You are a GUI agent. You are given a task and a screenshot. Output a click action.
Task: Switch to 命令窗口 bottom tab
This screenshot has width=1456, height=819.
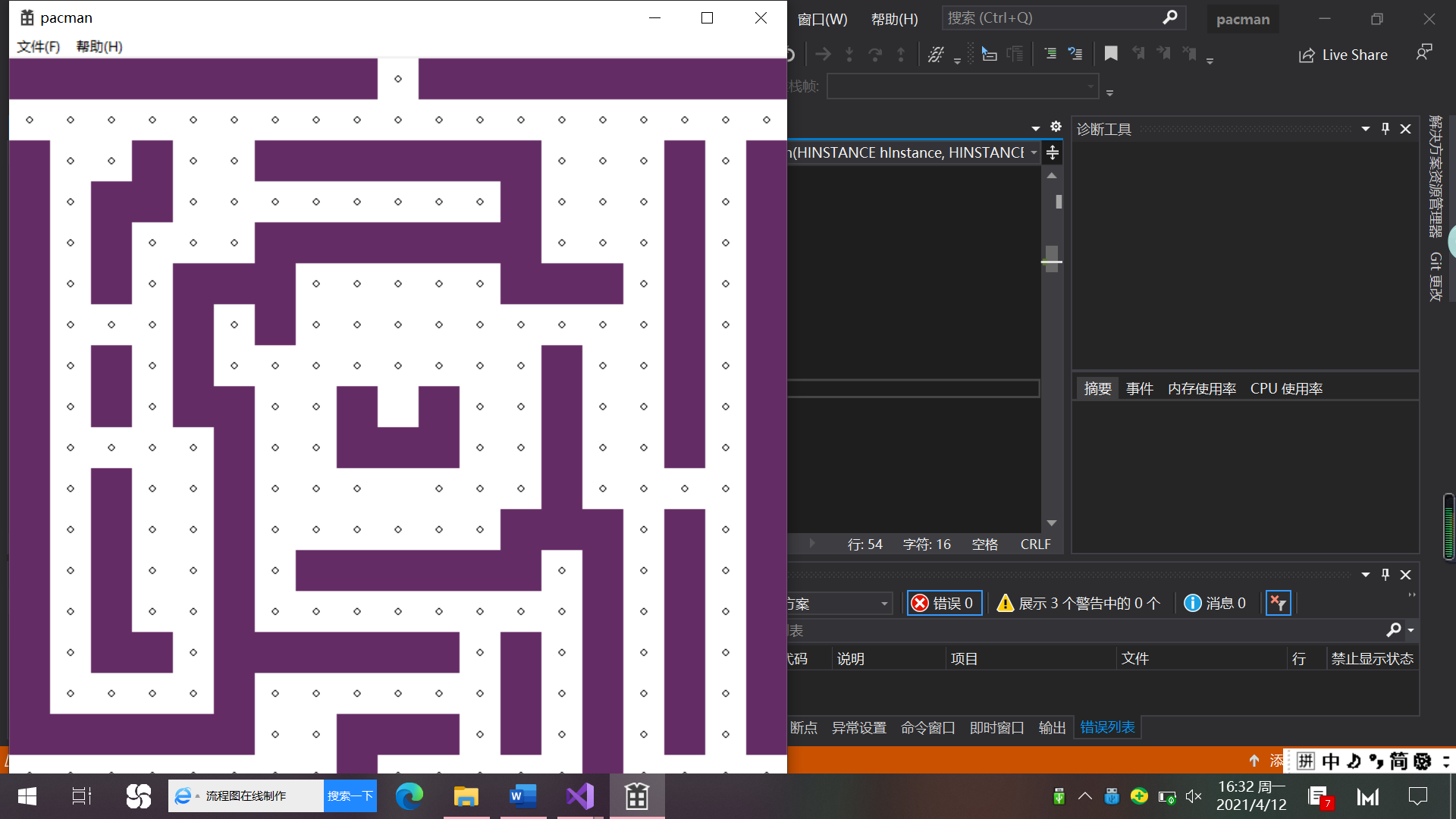[x=927, y=728]
